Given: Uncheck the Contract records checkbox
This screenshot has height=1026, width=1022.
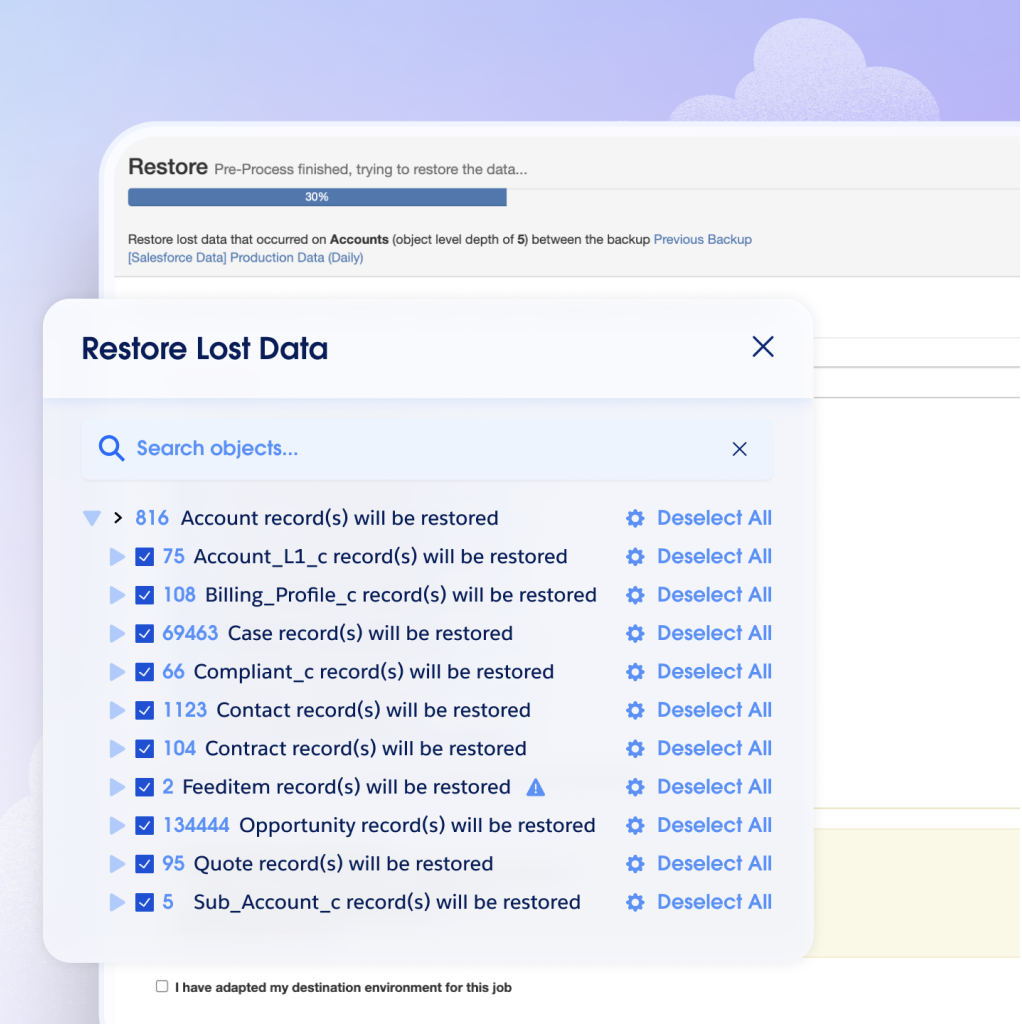Looking at the screenshot, I should tap(145, 749).
